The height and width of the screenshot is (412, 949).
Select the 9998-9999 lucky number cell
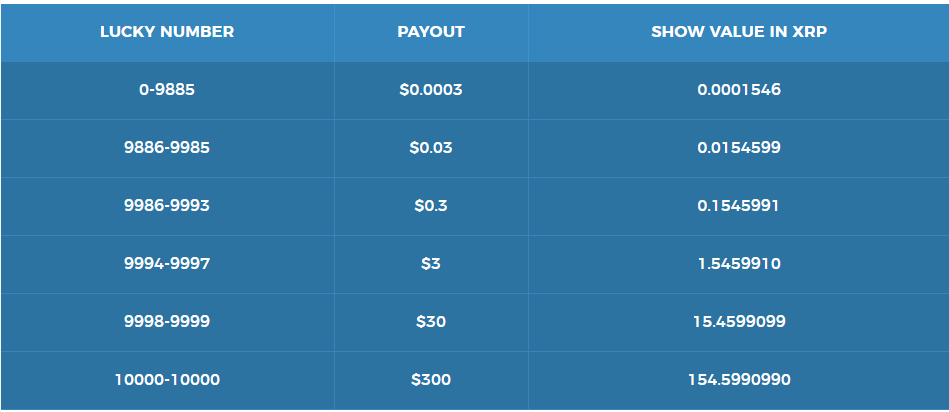(x=167, y=322)
